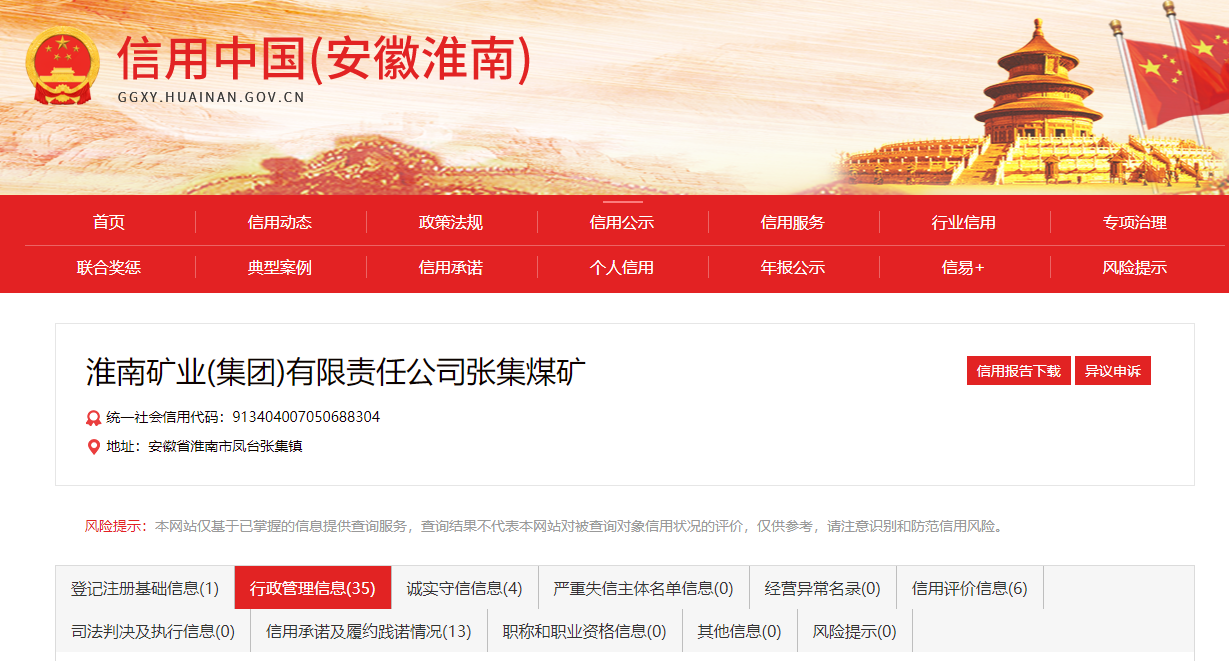Select the 信用评价信息(6) tab

click(x=970, y=588)
